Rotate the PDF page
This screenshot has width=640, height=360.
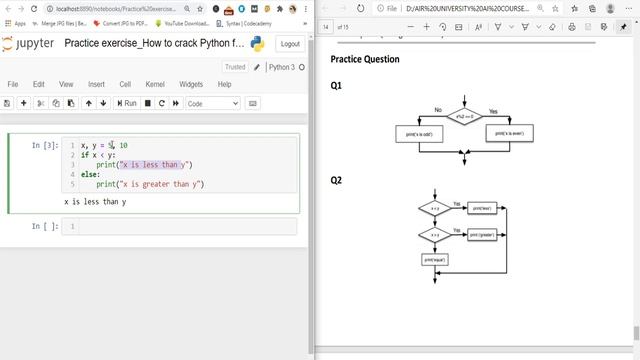pos(442,27)
